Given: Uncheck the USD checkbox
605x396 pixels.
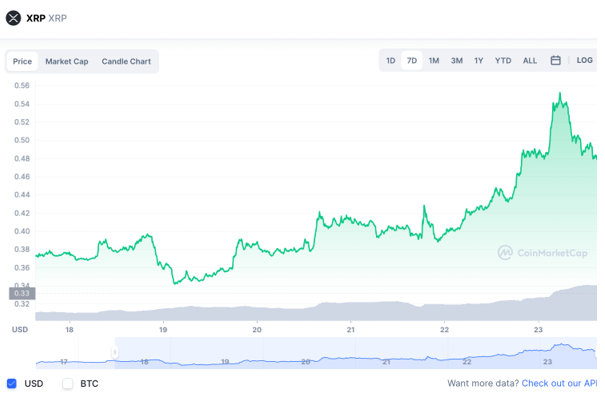Looking at the screenshot, I should click(12, 383).
